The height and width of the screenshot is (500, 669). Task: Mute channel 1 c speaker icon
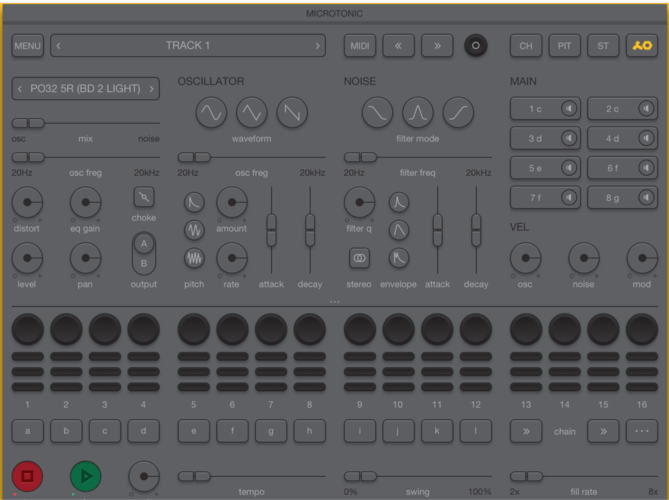(x=569, y=108)
